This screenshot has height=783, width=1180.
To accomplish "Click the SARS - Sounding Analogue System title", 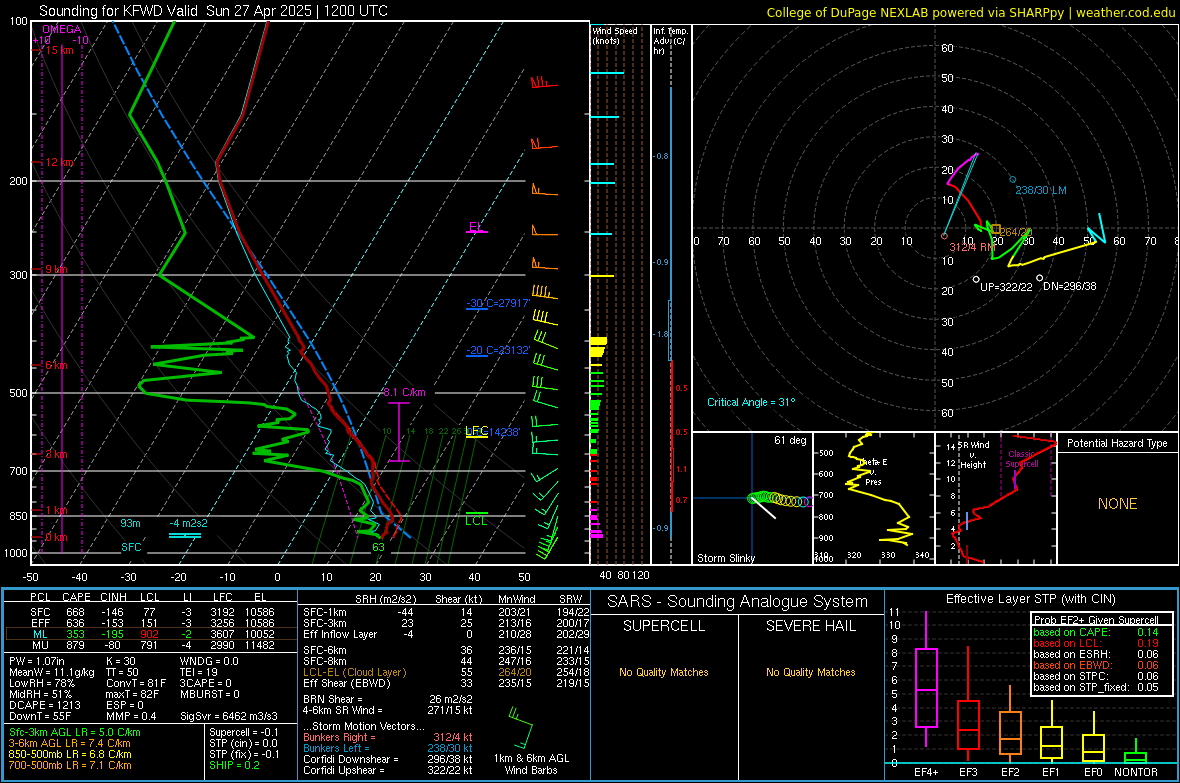I will pyautogui.click(x=738, y=601).
